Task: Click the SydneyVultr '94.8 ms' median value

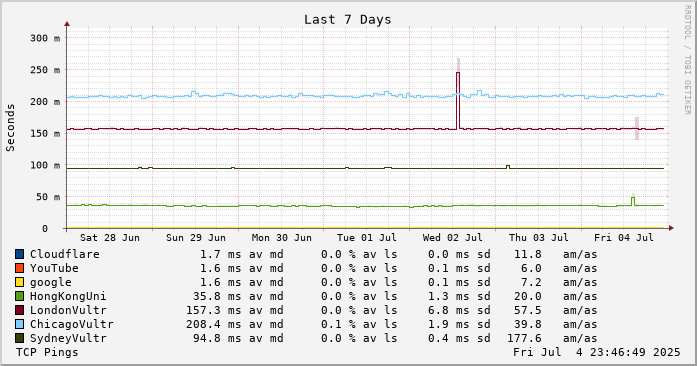Action: [x=217, y=338]
